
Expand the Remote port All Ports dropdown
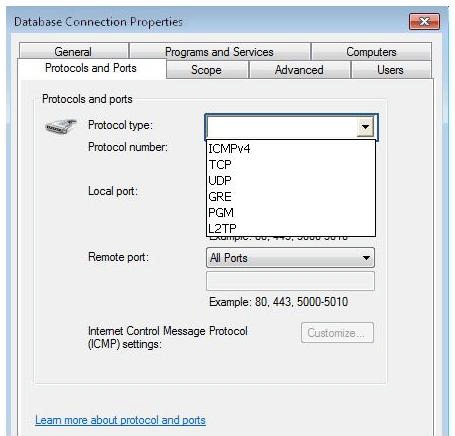(x=290, y=258)
